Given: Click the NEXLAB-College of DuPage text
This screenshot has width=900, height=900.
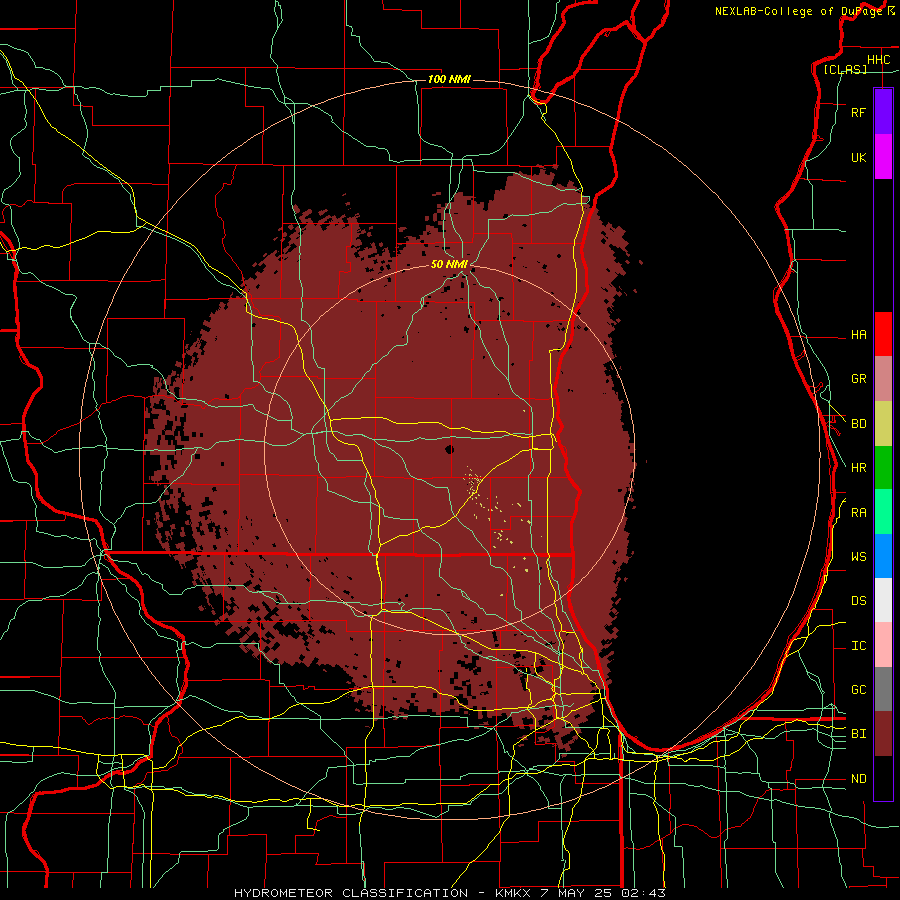Looking at the screenshot, I should [798, 11].
